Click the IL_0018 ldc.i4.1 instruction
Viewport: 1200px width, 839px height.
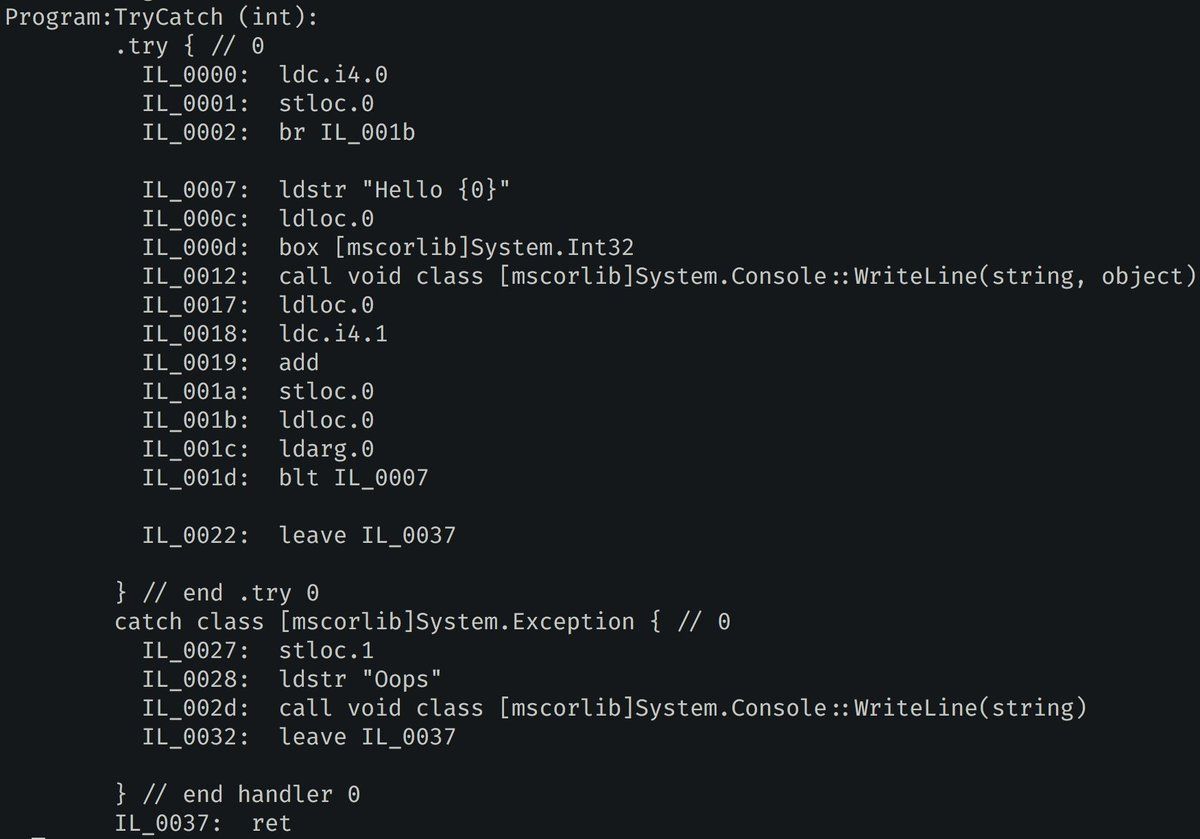[x=265, y=334]
